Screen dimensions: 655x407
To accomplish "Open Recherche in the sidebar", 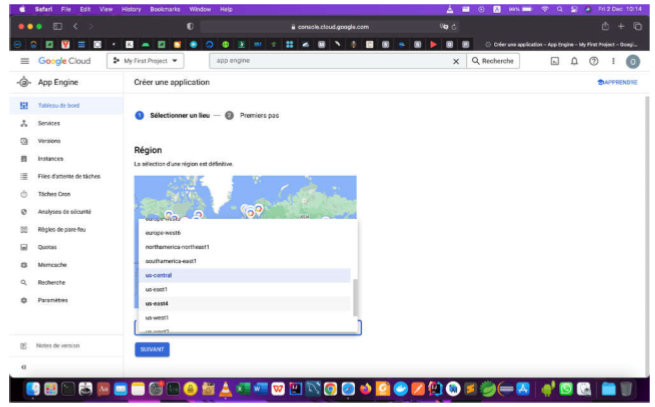I will pos(51,282).
